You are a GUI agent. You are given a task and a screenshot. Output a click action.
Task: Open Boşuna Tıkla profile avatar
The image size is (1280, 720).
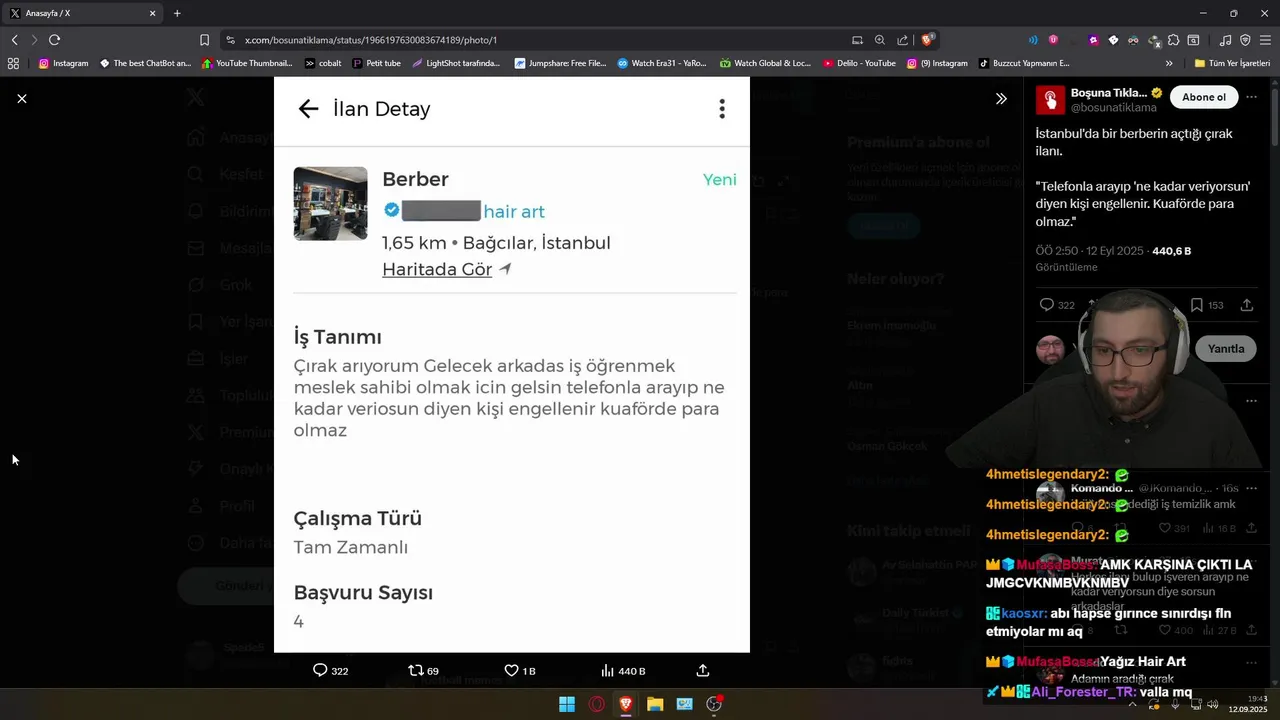(1049, 100)
